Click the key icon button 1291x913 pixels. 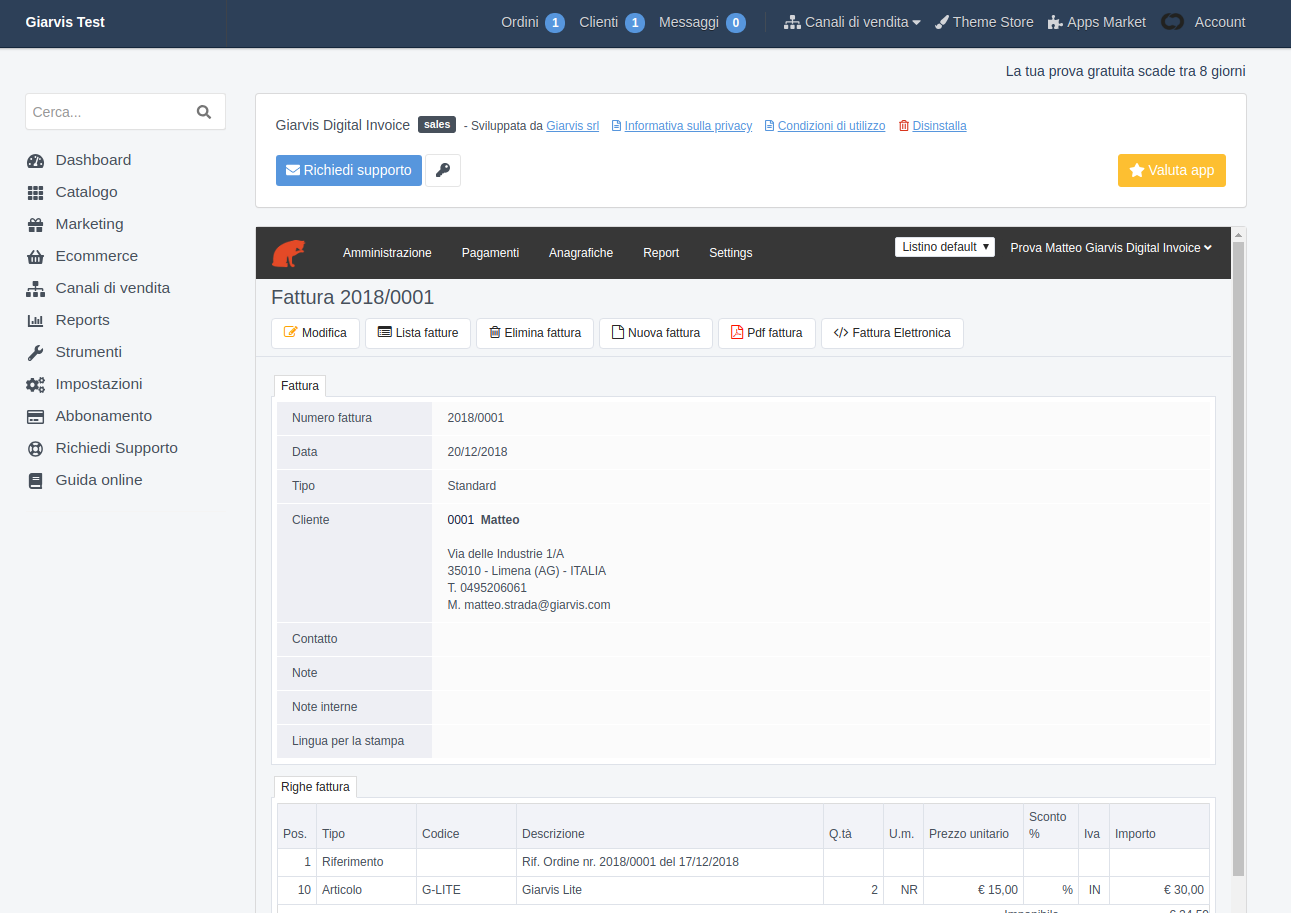(x=443, y=170)
